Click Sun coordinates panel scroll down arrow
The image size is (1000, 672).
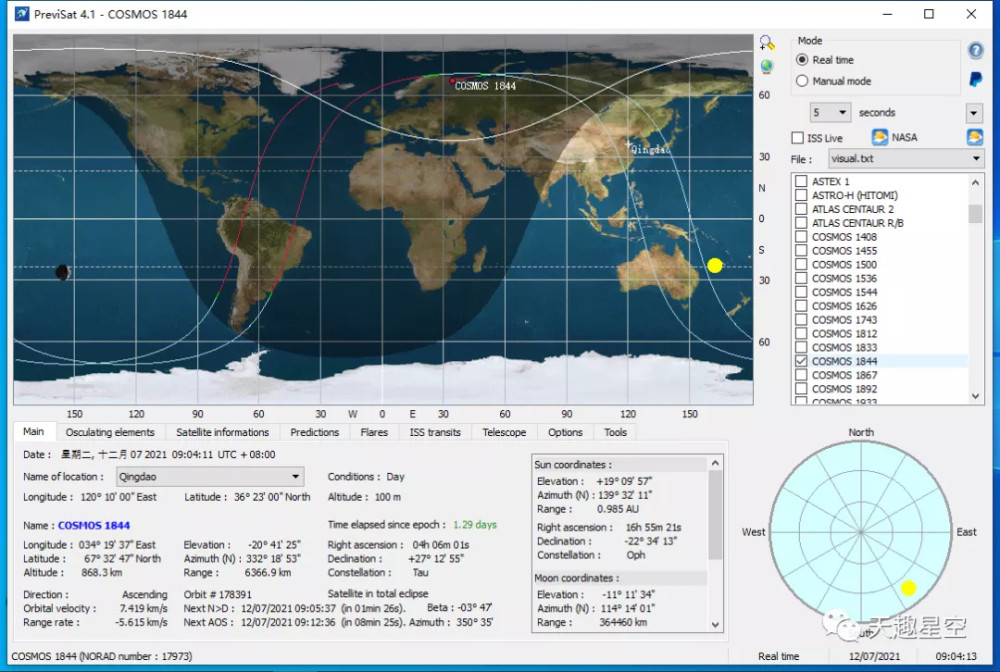pos(715,624)
